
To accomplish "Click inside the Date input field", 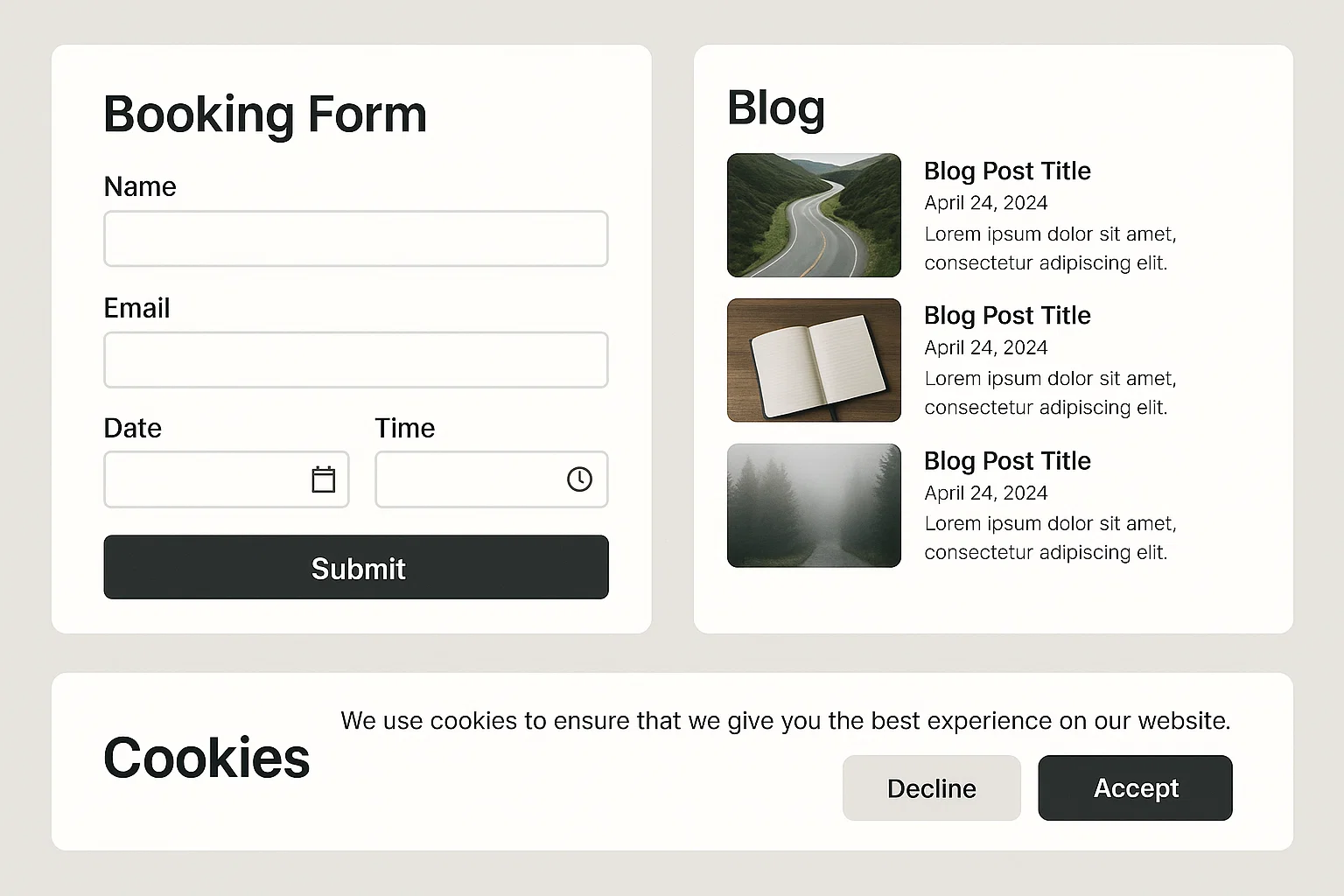I will (x=206, y=479).
